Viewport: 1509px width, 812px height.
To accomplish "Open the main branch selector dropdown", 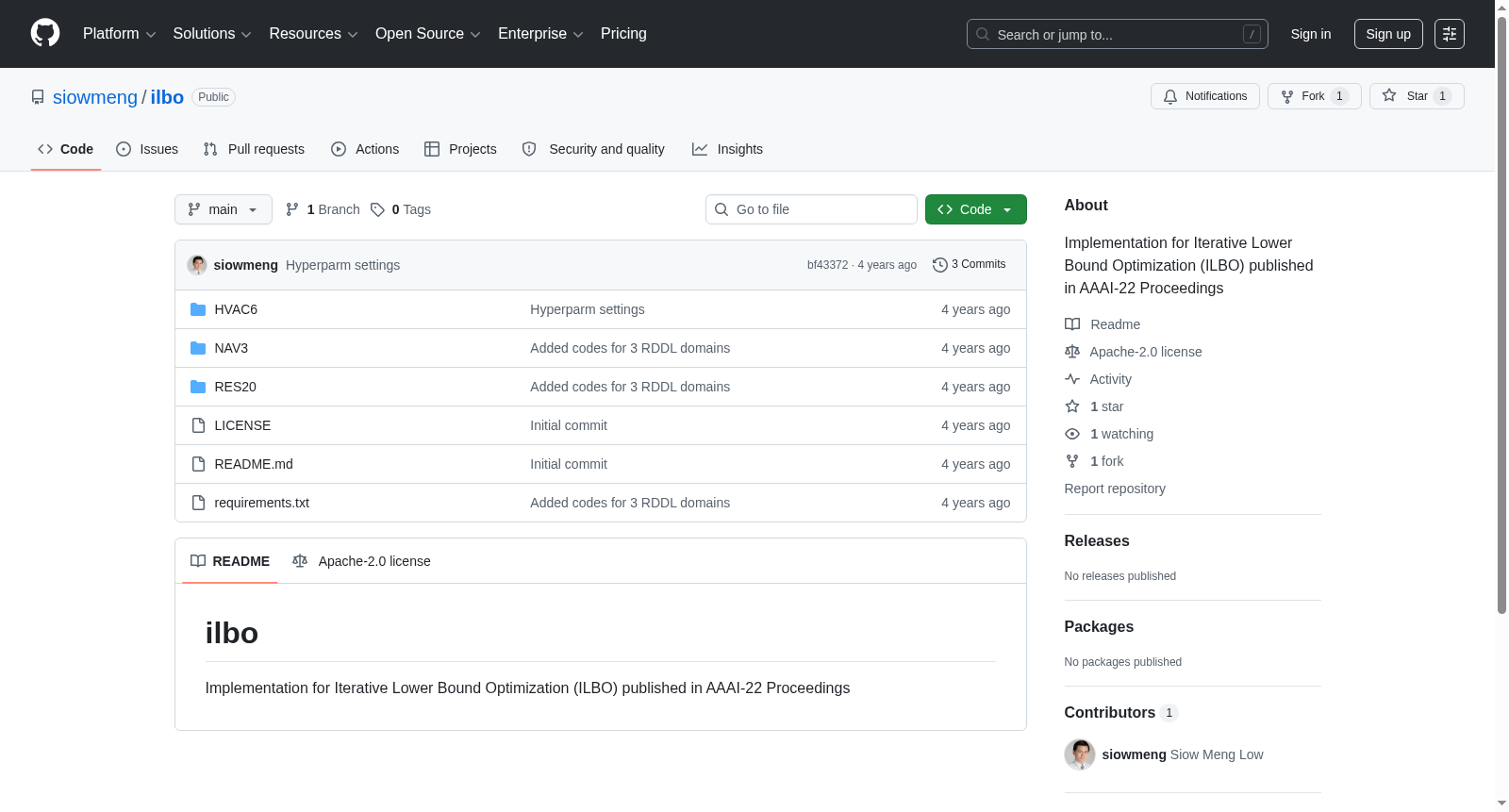I will point(224,209).
